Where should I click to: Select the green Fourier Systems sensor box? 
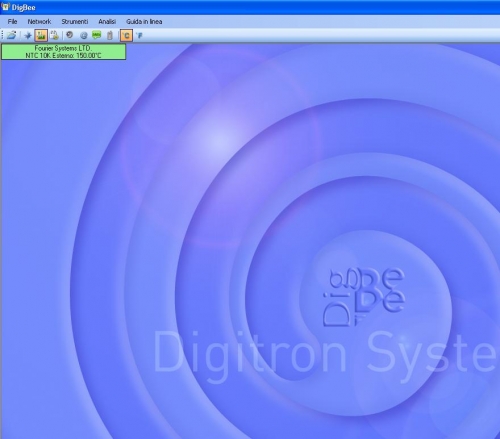[x=64, y=52]
